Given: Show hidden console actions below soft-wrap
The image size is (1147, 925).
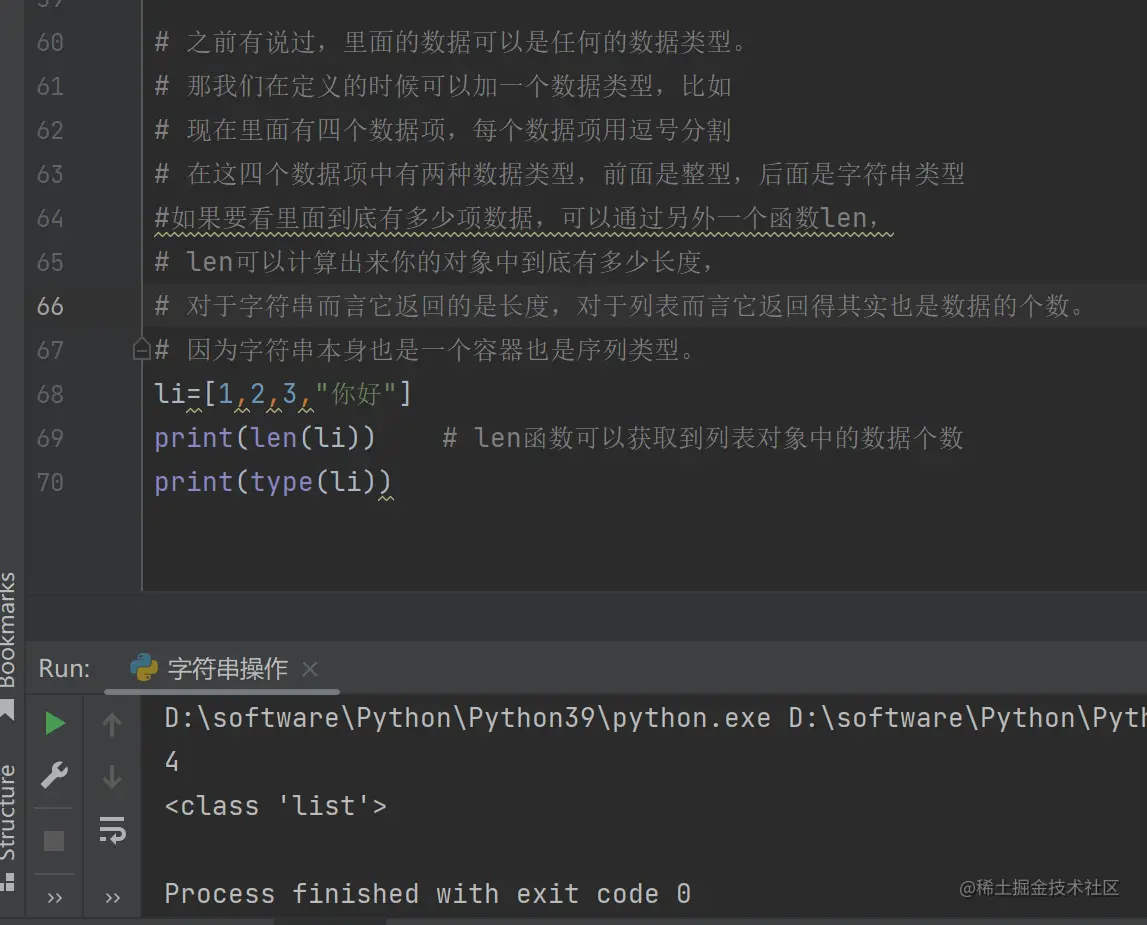Looking at the screenshot, I should [112, 897].
